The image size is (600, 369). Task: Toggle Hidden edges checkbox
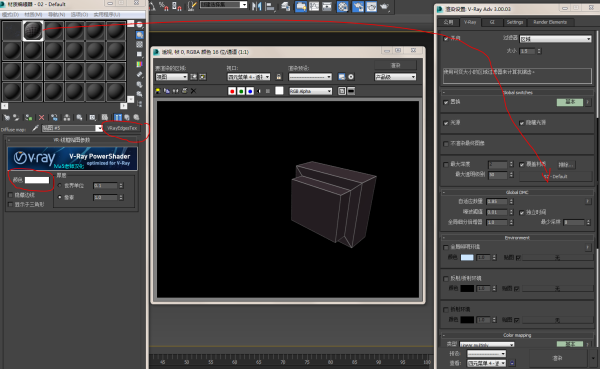[x=10, y=195]
